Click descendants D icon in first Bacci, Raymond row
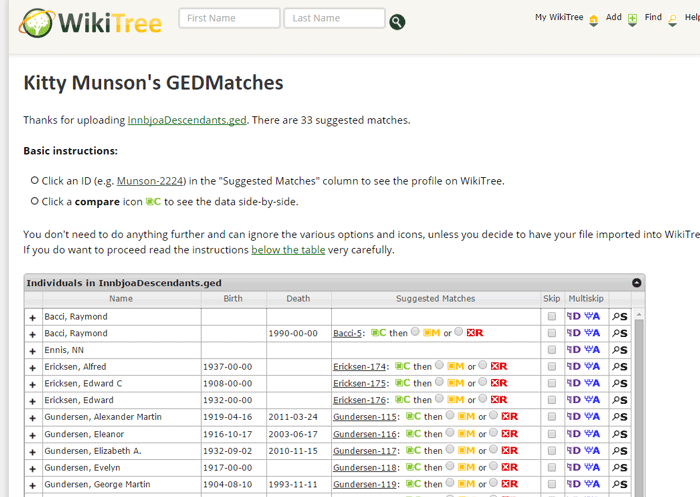The image size is (700, 497). 574,316
